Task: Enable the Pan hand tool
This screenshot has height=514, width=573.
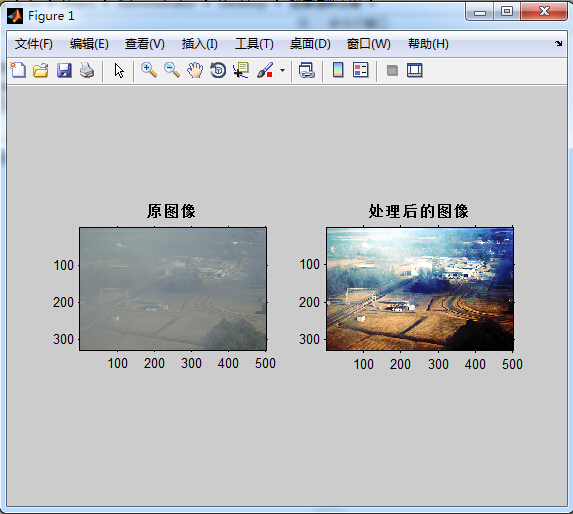Action: click(195, 70)
